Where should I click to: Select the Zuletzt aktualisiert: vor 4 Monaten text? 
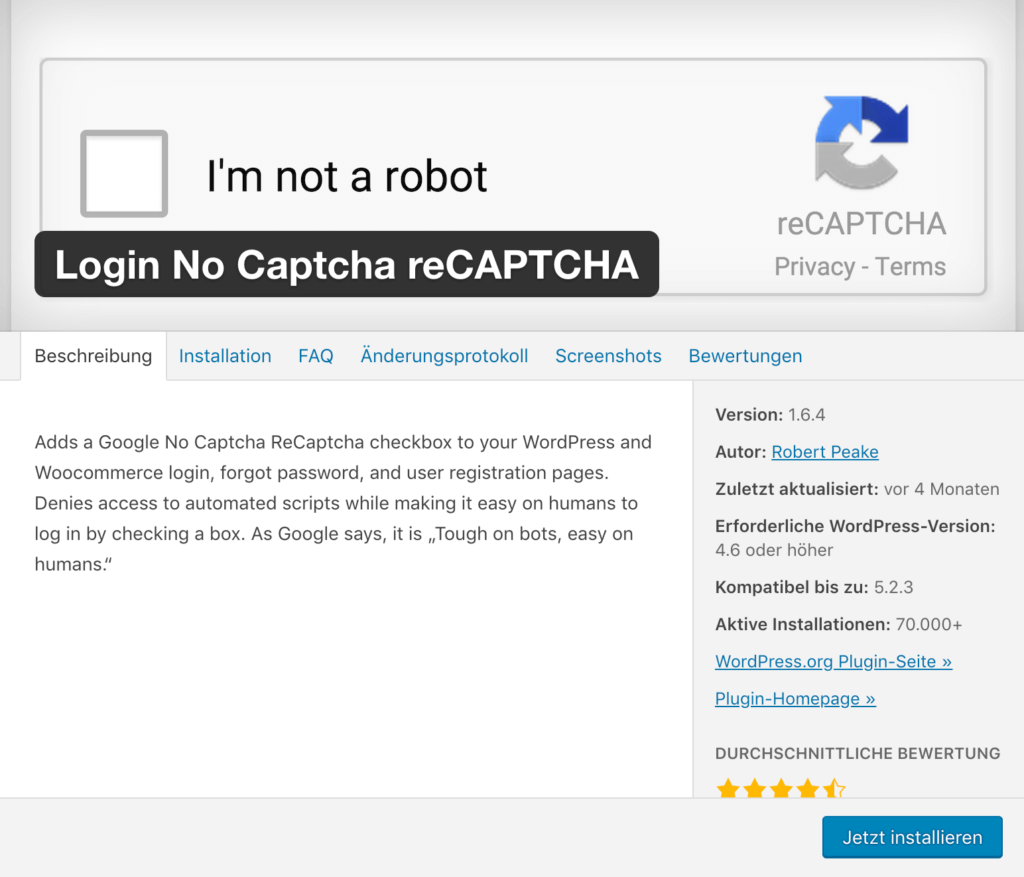coord(857,489)
